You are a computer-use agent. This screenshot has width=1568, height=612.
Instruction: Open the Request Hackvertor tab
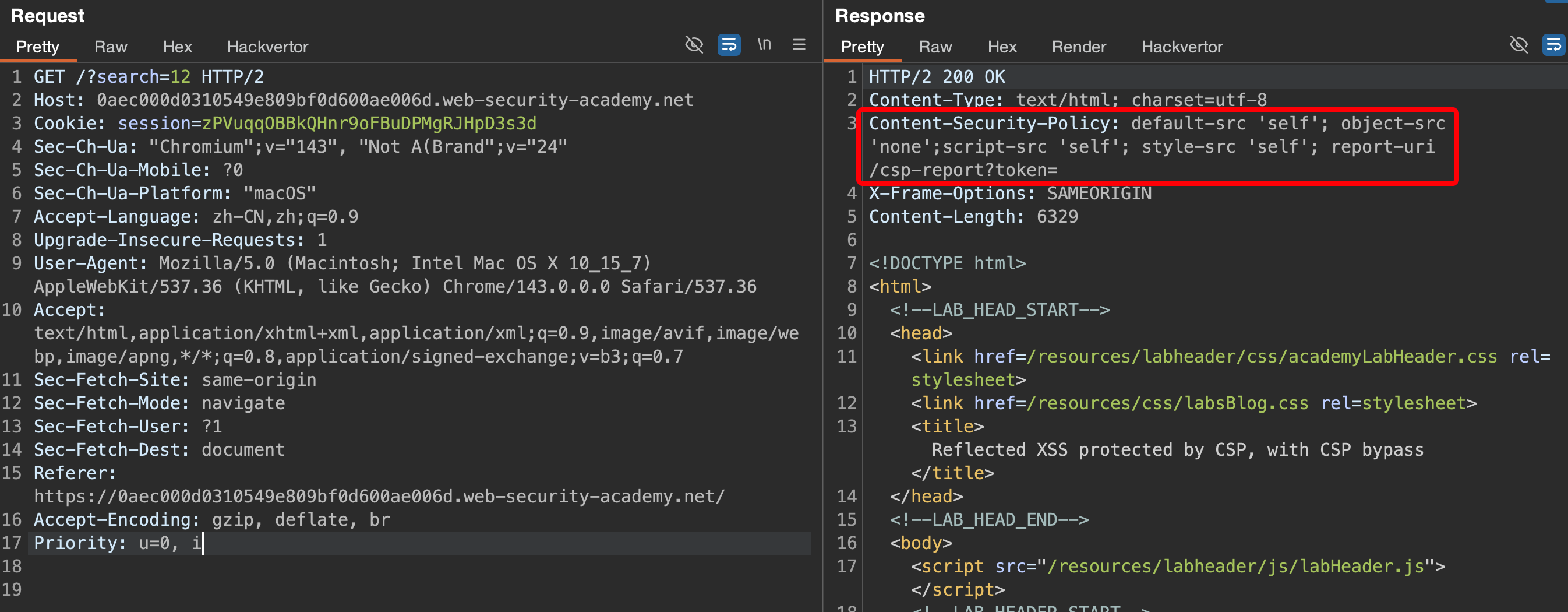coord(267,47)
